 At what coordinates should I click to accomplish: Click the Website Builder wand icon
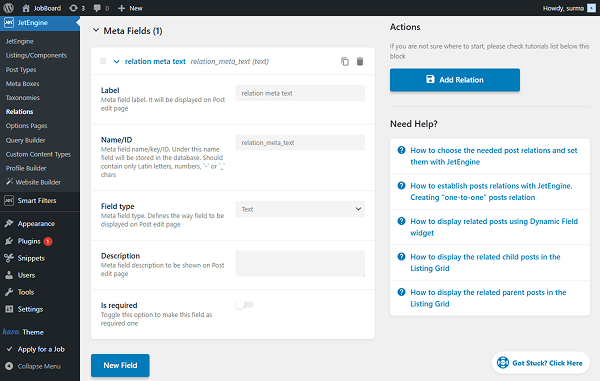pos(10,182)
